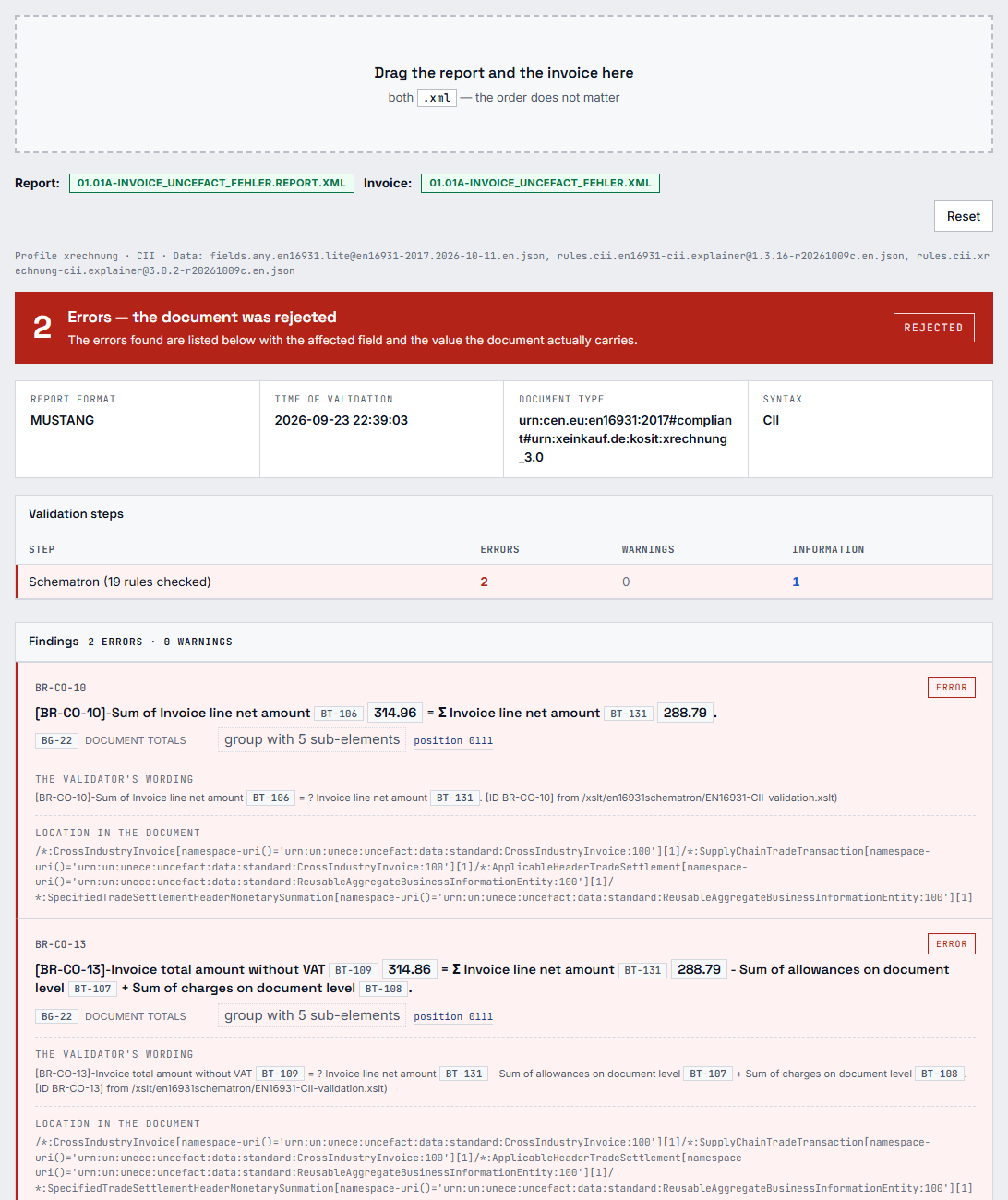1008x1200 pixels.
Task: Click 'position 0111' link under BR-CO-10
Action: [x=453, y=740]
